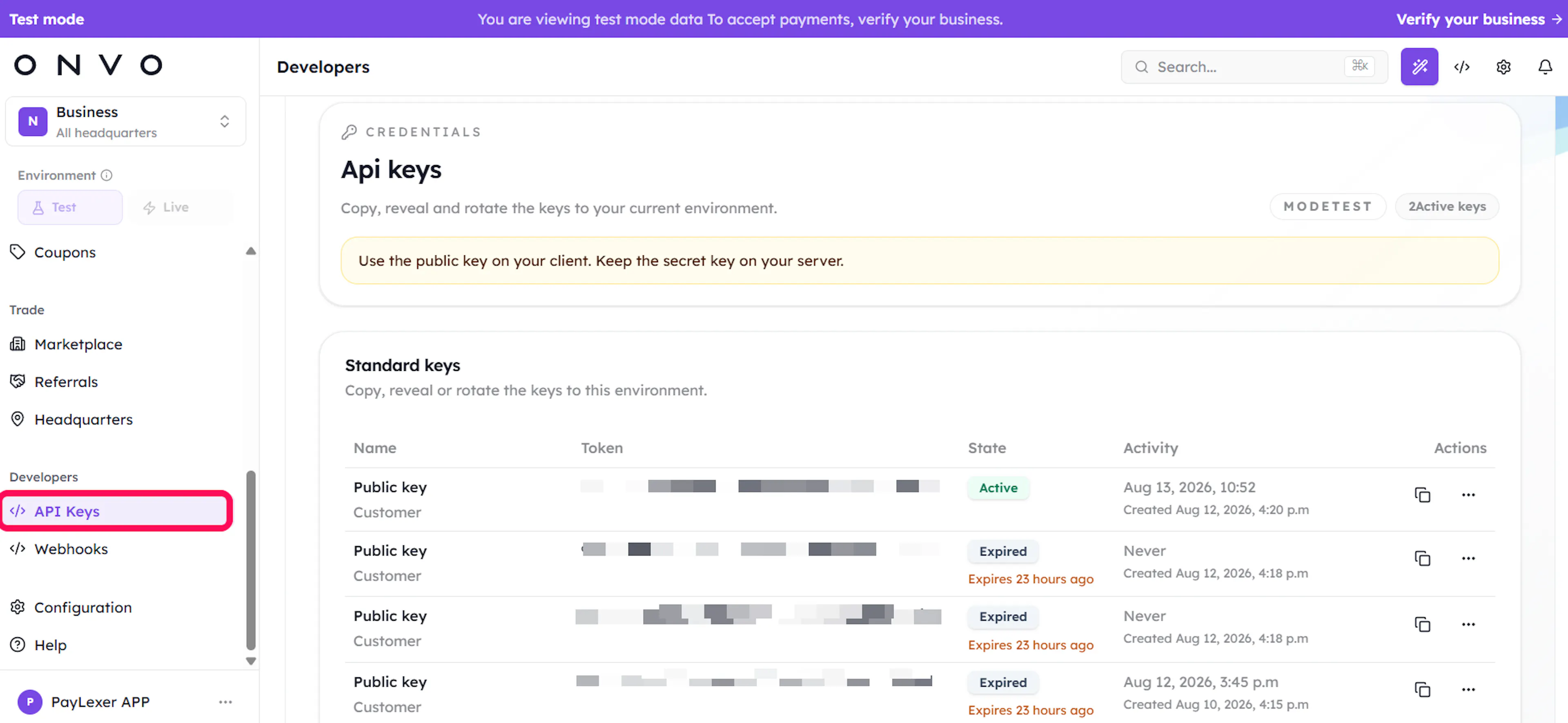
Task: Open PayLexer APP options menu
Action: coord(225,702)
